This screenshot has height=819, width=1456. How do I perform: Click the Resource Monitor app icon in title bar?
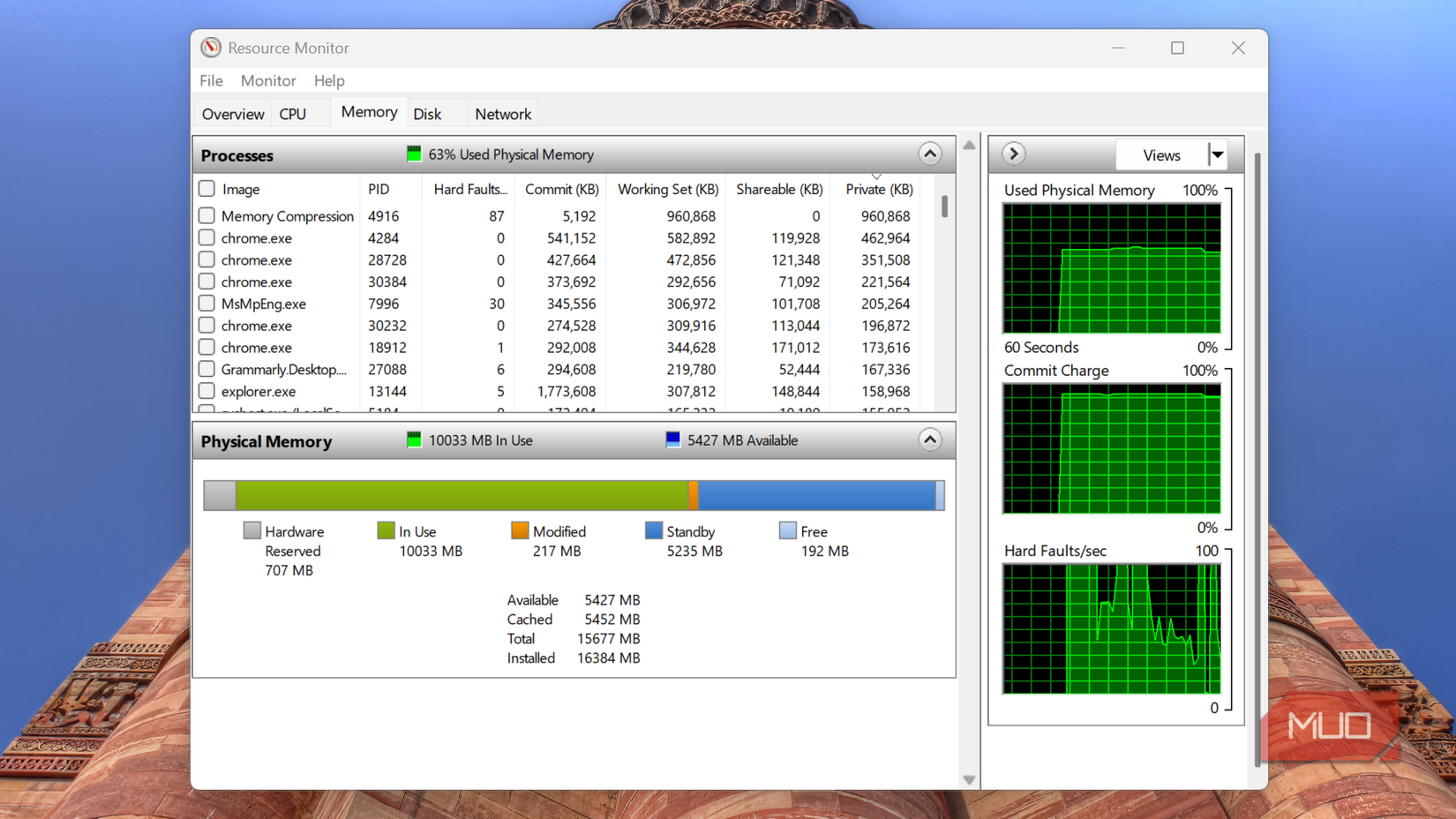210,48
